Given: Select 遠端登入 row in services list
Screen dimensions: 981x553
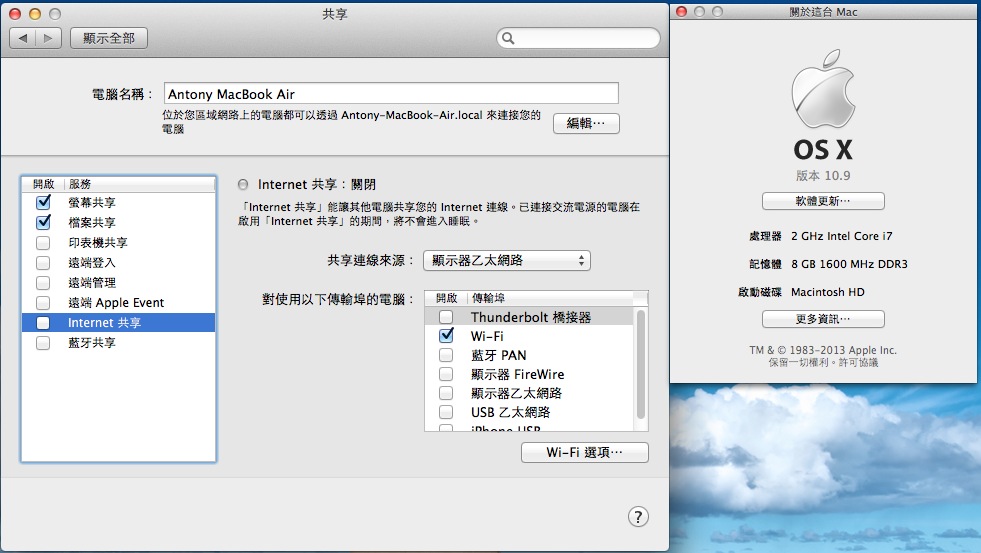Looking at the screenshot, I should 119,263.
